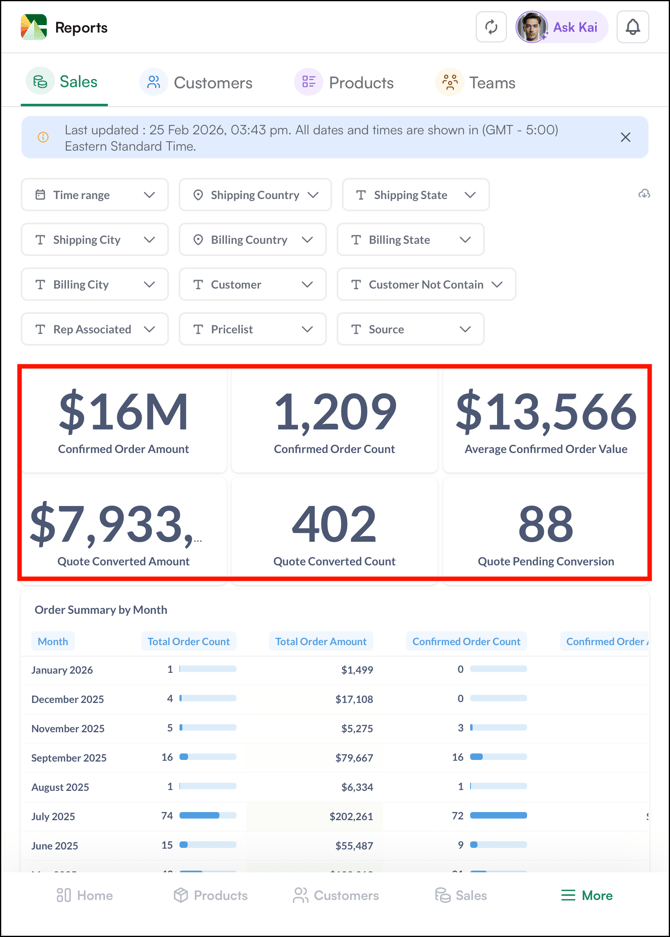Expand the Time range filter
670x937 pixels.
(x=95, y=195)
